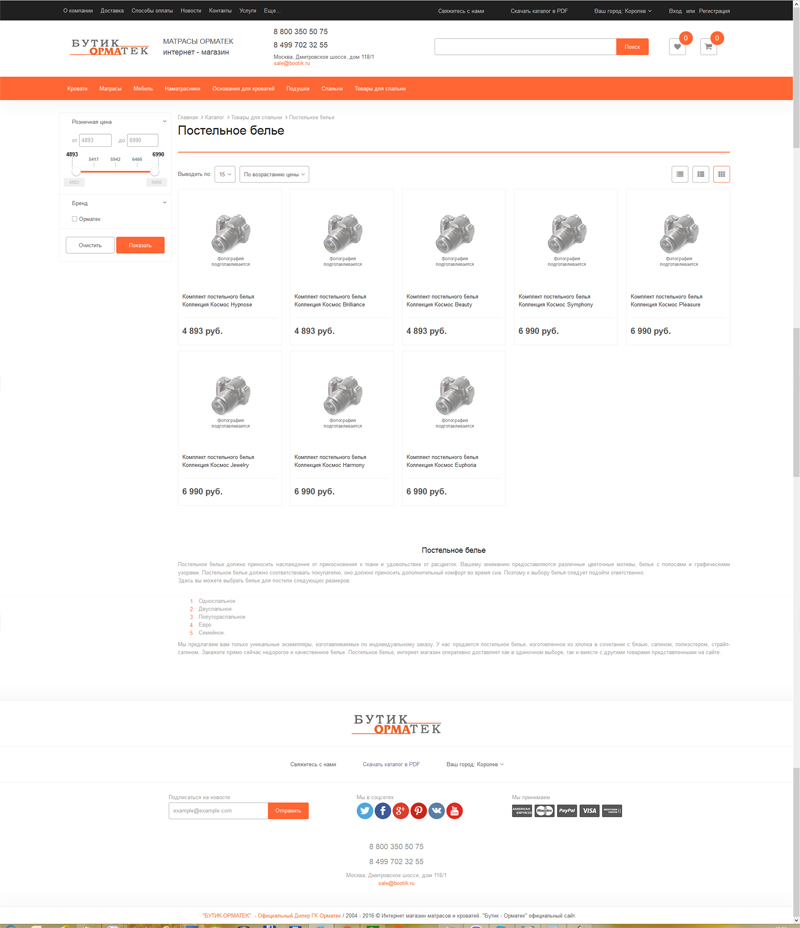The width and height of the screenshot is (800, 928).
Task: Focus the site search input field
Action: [x=525, y=47]
